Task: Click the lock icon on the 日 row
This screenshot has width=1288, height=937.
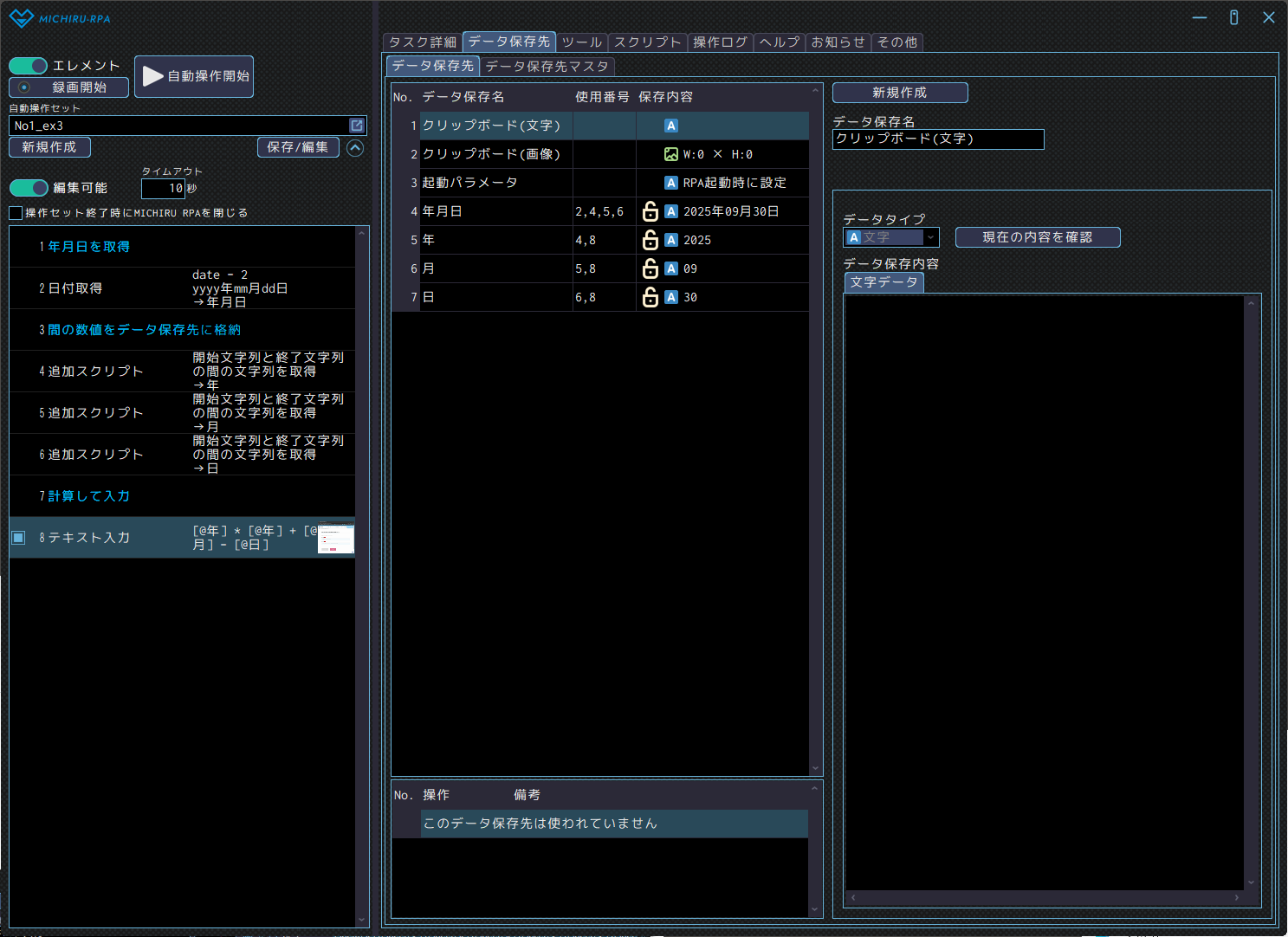Action: coord(650,297)
